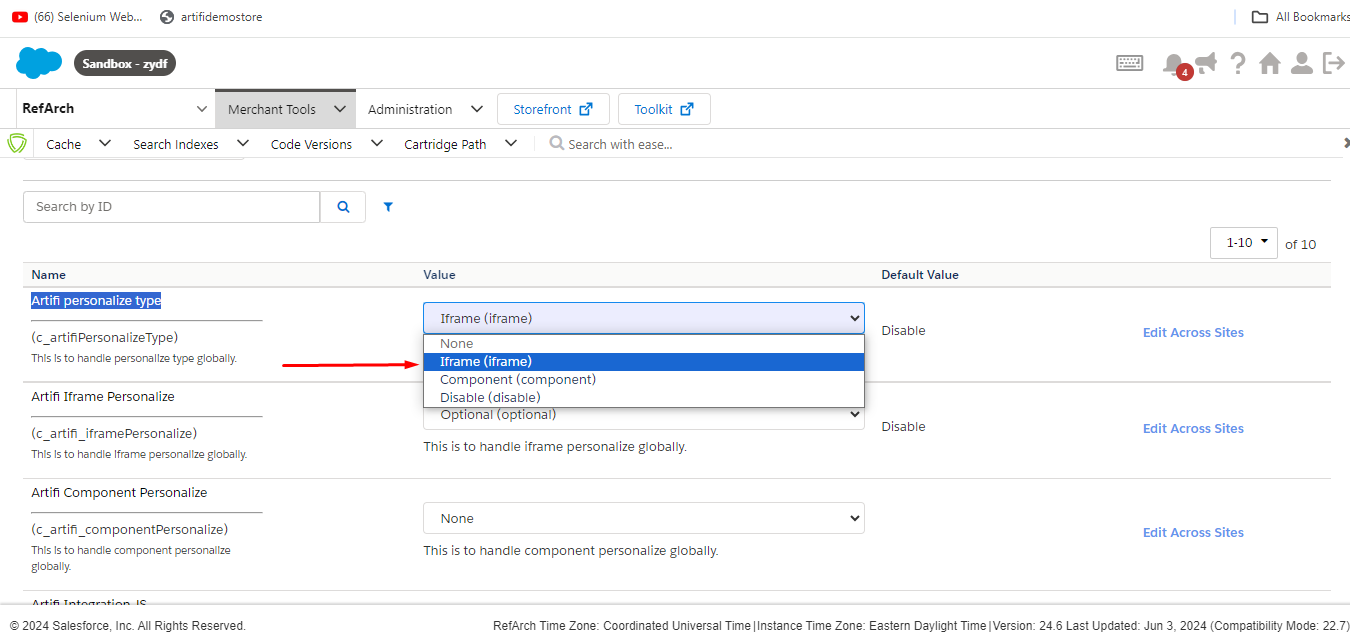
Task: Click the artifidemostore globe icon
Action: [167, 17]
